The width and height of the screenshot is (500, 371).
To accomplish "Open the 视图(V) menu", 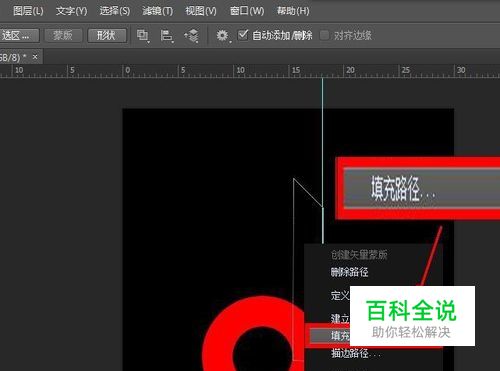I will pyautogui.click(x=201, y=11).
